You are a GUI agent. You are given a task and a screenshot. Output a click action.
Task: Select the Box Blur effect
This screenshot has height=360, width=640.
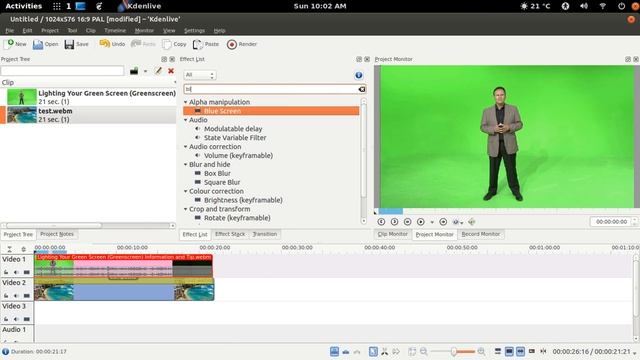(x=217, y=173)
